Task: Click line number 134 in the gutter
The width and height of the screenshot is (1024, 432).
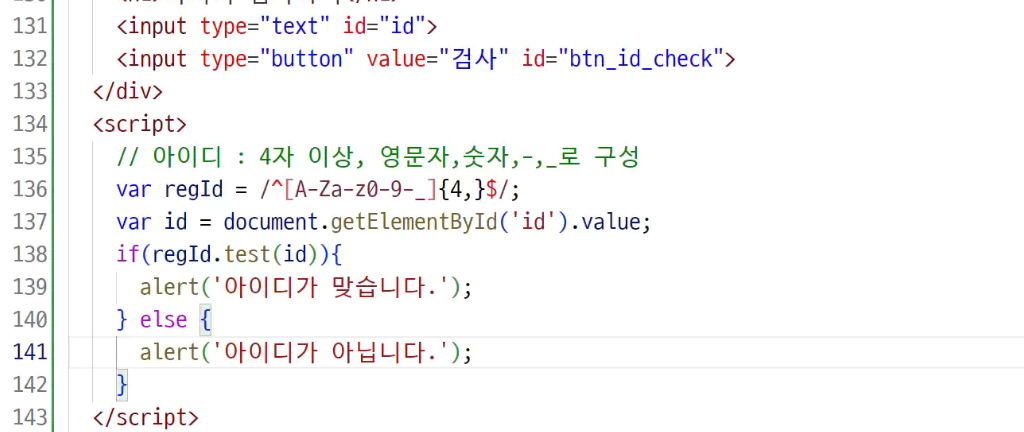Action: click(30, 125)
